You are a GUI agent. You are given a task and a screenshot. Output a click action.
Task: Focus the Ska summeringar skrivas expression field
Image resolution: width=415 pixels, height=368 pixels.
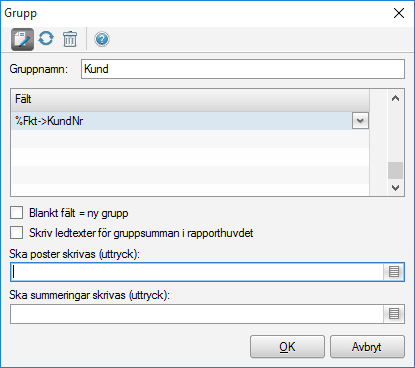[x=197, y=314]
